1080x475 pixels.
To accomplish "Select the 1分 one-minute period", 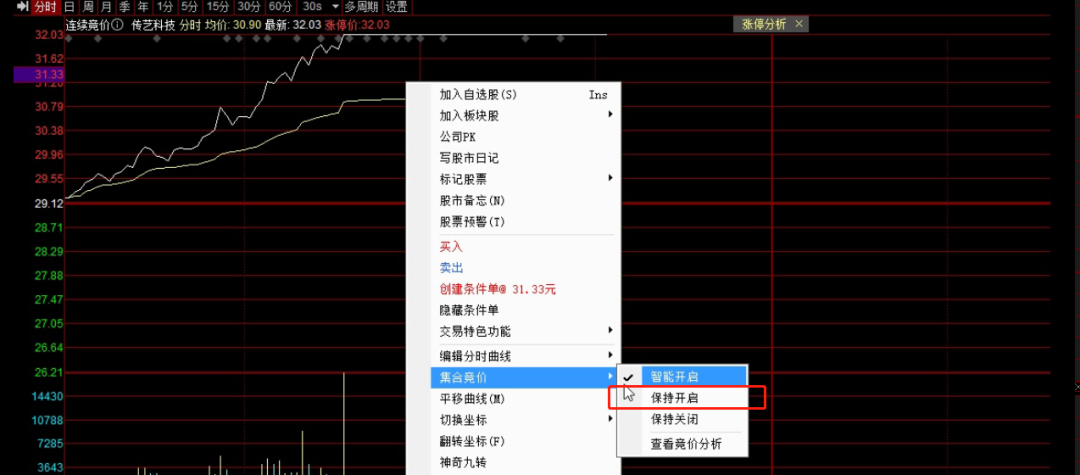I will (x=165, y=7).
